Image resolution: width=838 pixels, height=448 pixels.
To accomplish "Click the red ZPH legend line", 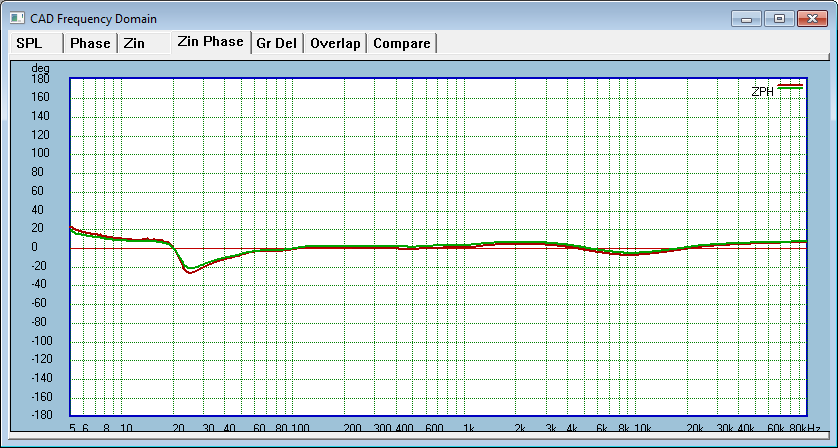I will coord(790,84).
